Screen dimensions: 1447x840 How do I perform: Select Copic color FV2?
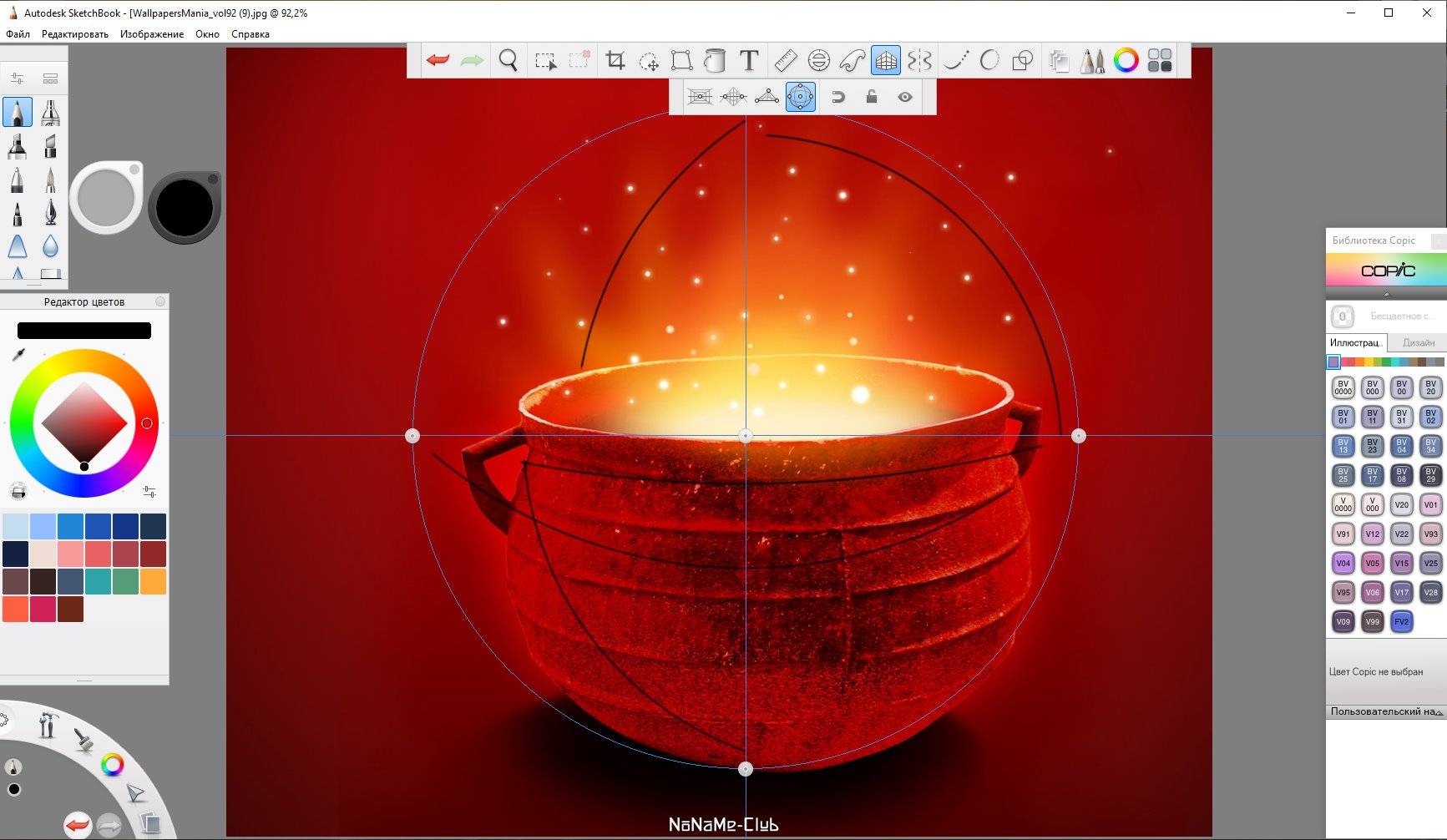(1401, 621)
